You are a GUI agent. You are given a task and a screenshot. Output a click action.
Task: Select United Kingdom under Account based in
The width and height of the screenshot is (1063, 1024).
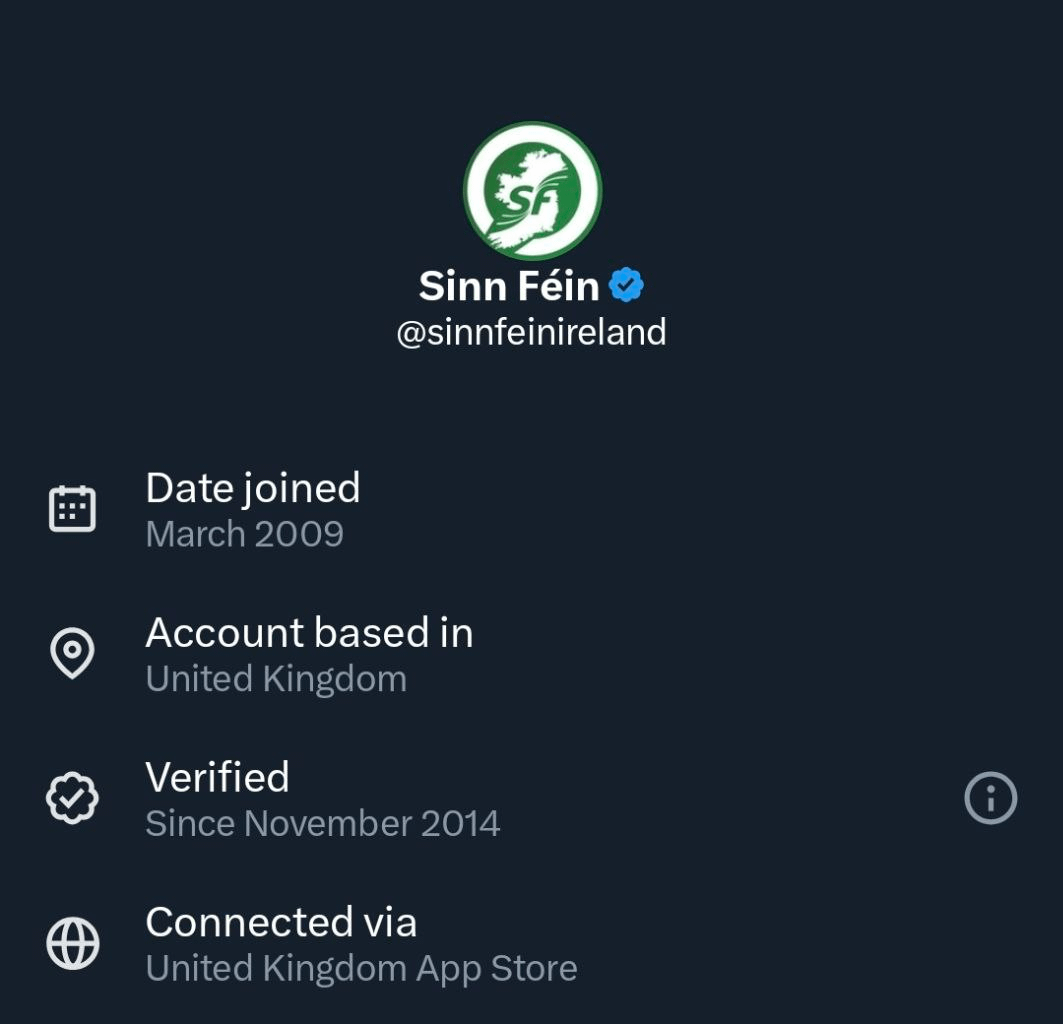click(x=276, y=679)
